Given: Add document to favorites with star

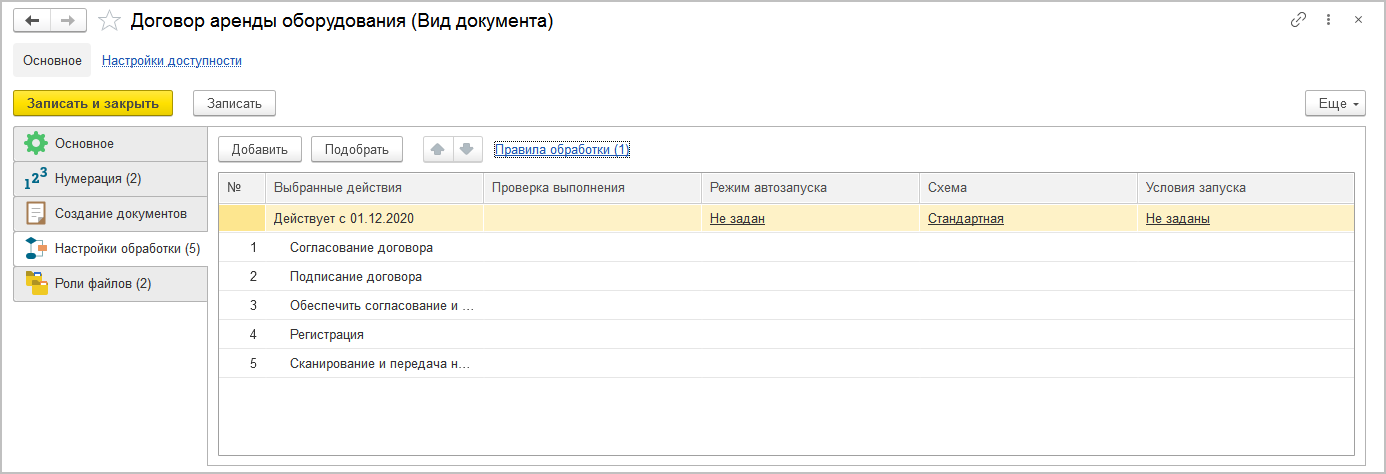Looking at the screenshot, I should click(110, 20).
